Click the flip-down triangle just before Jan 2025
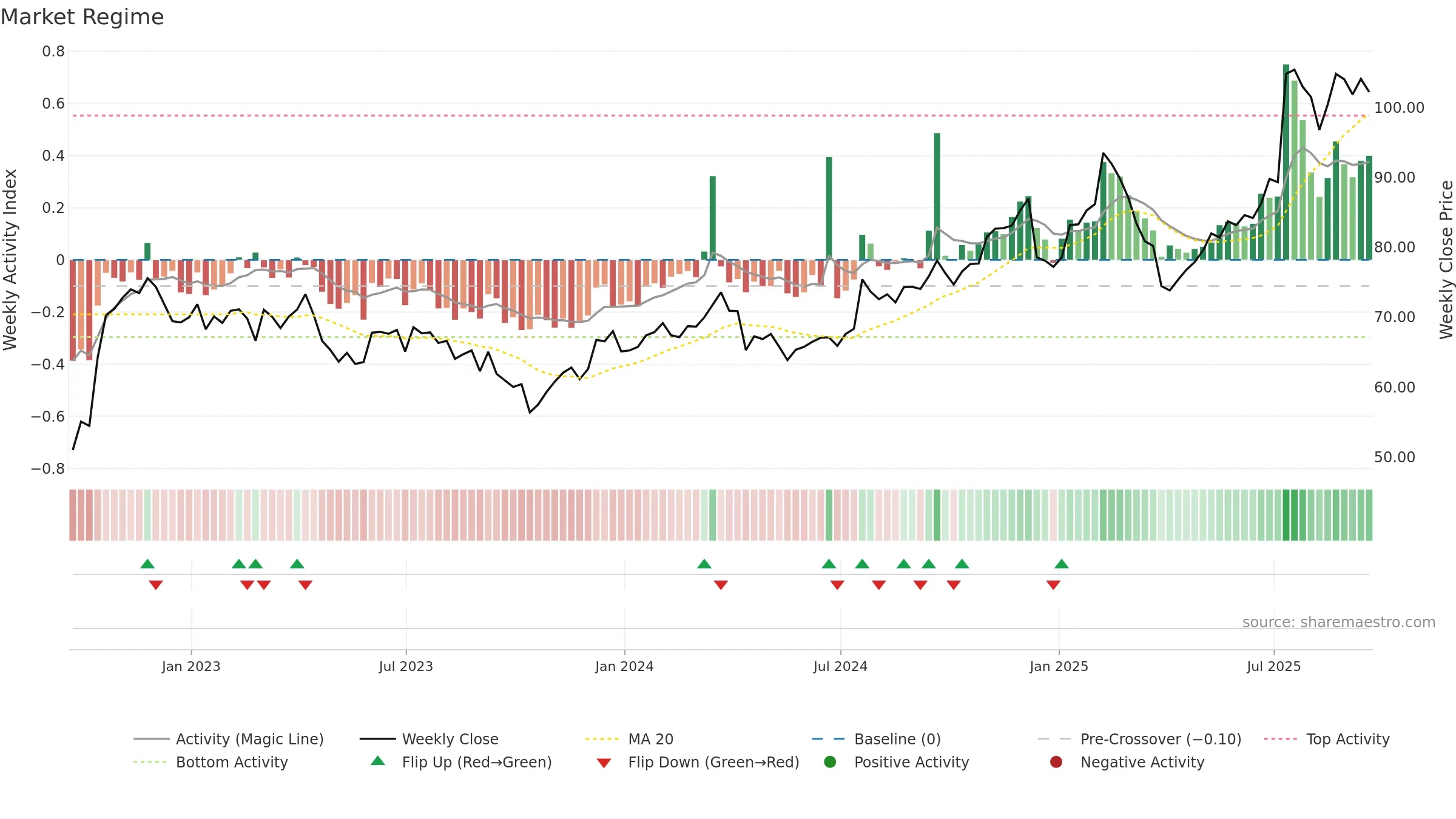This screenshot has width=1456, height=819. coord(1053,585)
